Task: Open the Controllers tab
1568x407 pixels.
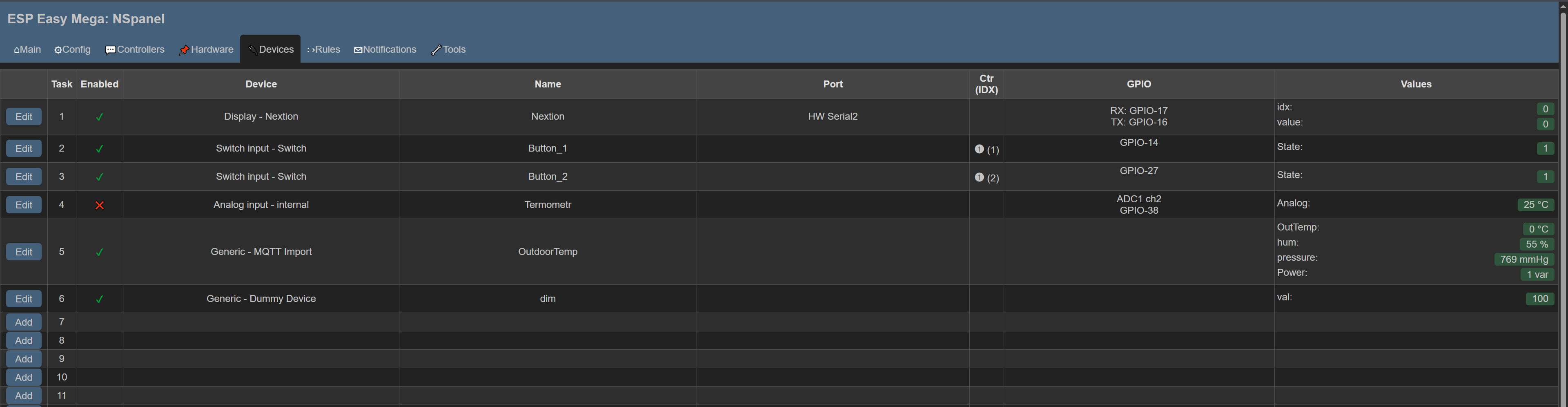Action: click(x=134, y=49)
